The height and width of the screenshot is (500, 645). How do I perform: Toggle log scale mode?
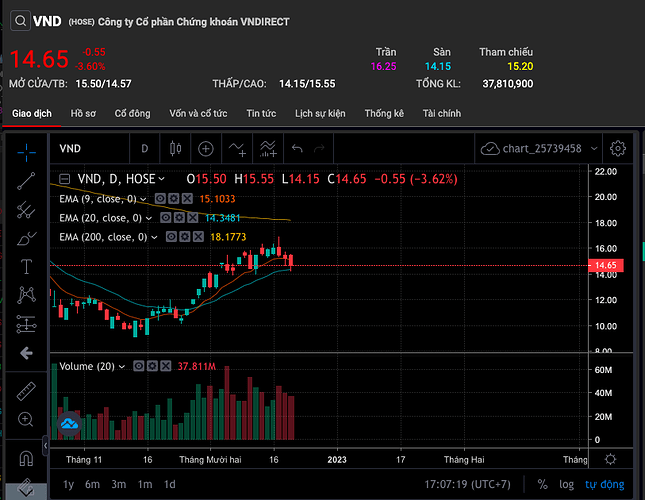coord(566,484)
